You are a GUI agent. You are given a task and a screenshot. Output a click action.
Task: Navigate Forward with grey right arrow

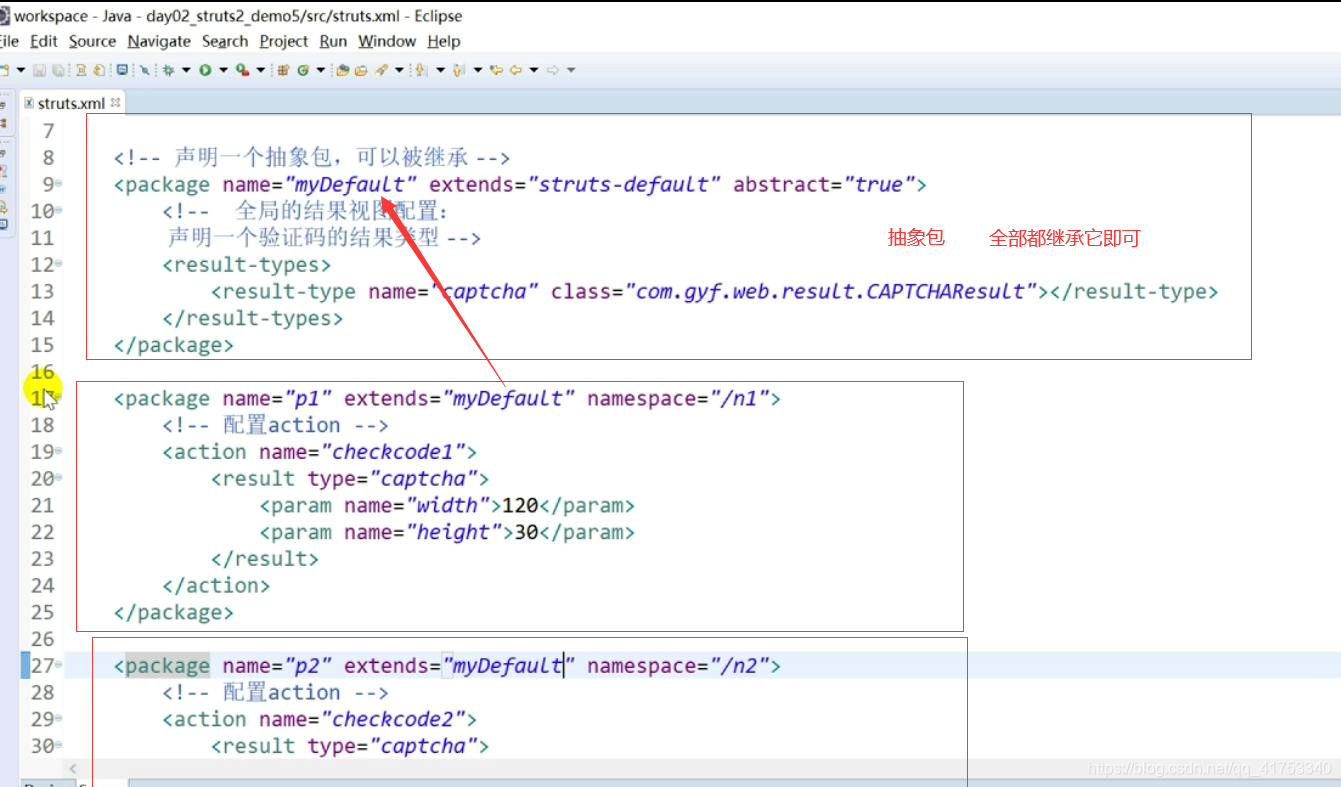[x=552, y=70]
